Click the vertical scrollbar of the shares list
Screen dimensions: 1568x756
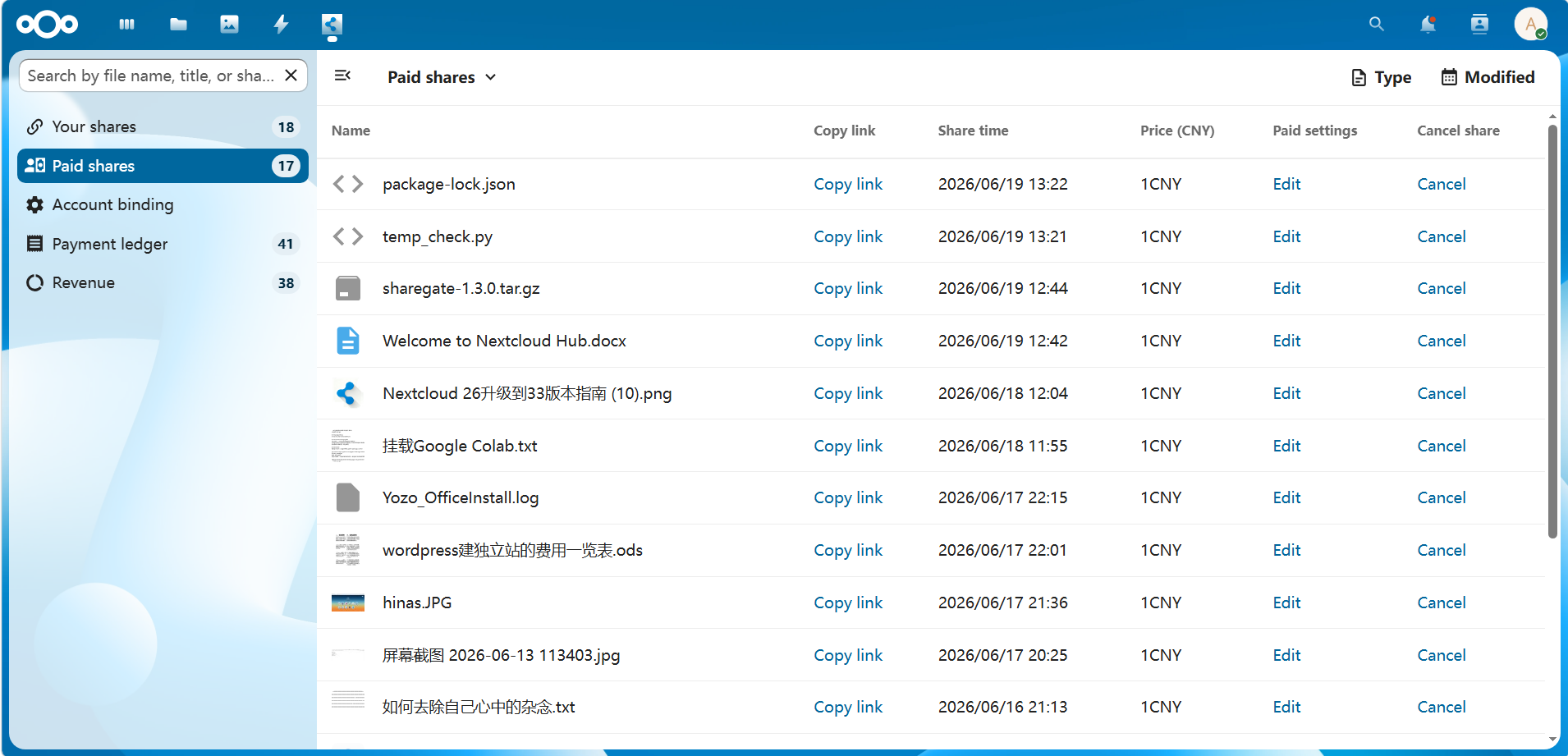point(1552,331)
